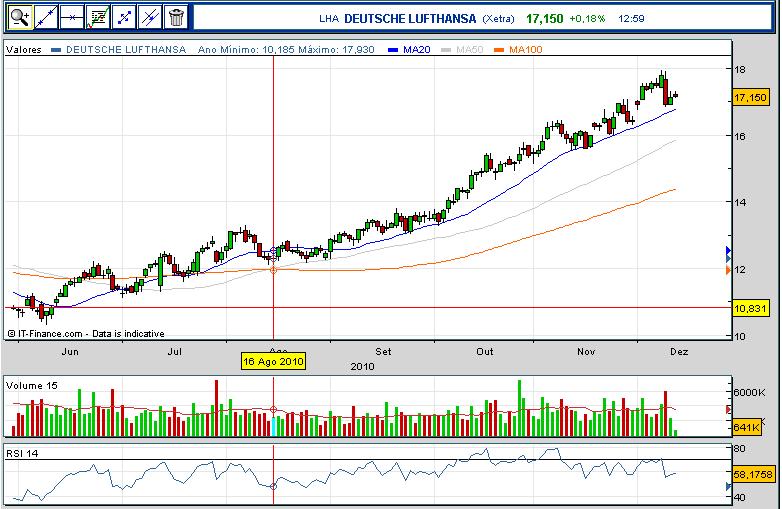The image size is (782, 509).
Task: Select the parallel line drawing tool
Action: pos(150,17)
